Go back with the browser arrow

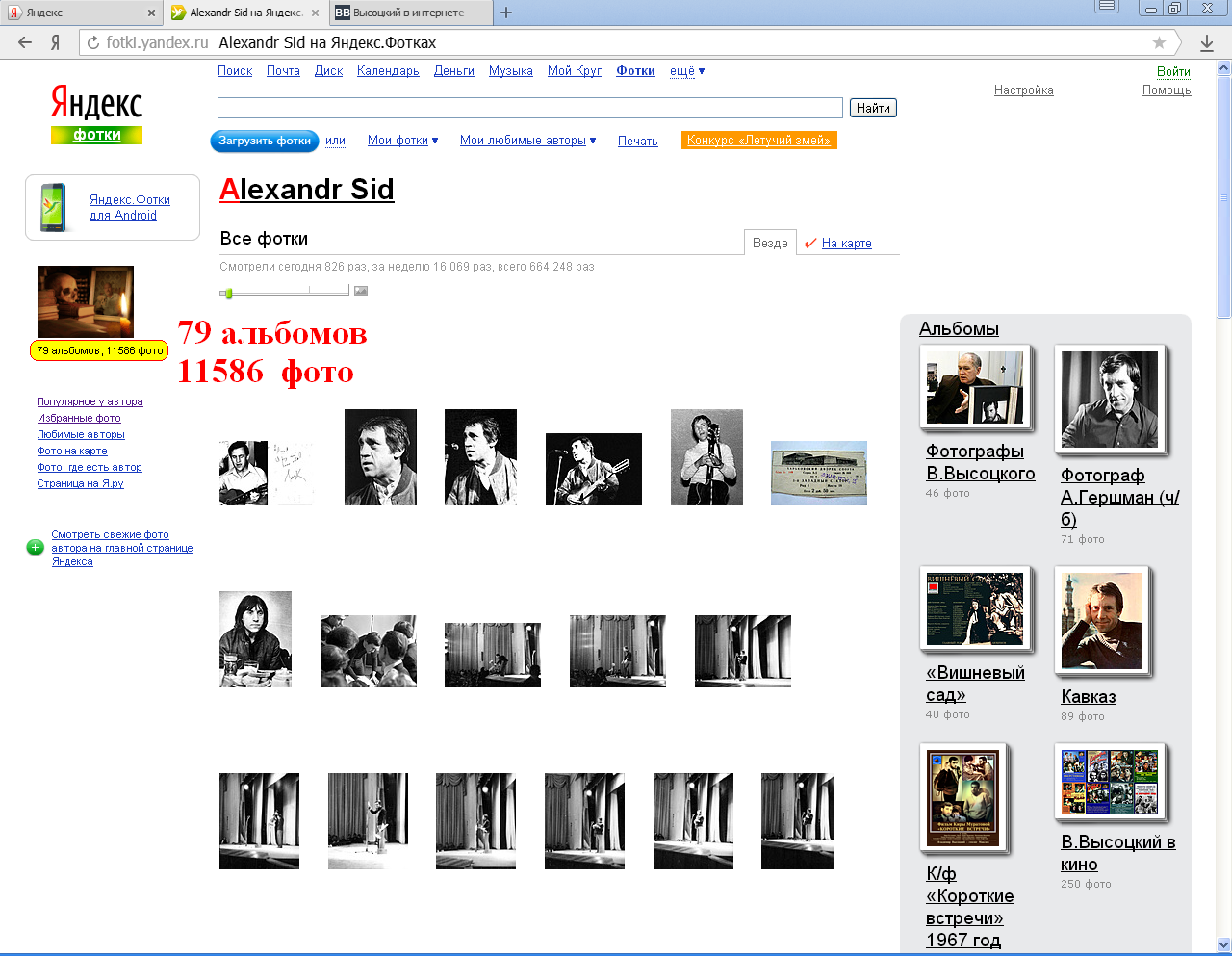(25, 42)
